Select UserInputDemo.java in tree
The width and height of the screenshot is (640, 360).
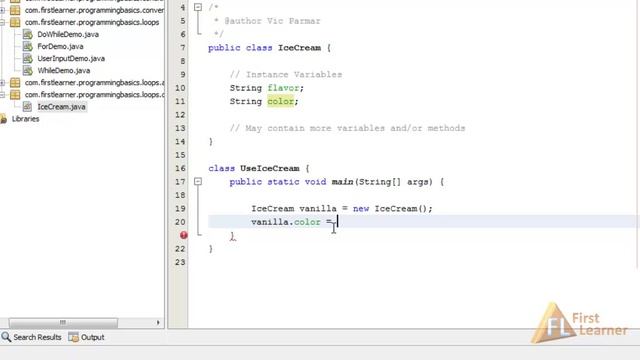(71, 58)
